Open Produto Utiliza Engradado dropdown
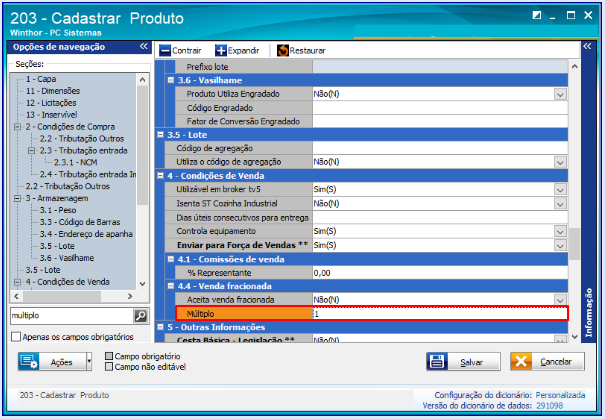 [560, 94]
